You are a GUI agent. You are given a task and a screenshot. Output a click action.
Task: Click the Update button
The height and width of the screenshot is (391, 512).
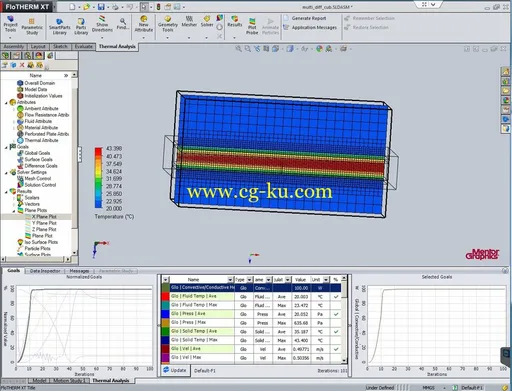coord(175,370)
